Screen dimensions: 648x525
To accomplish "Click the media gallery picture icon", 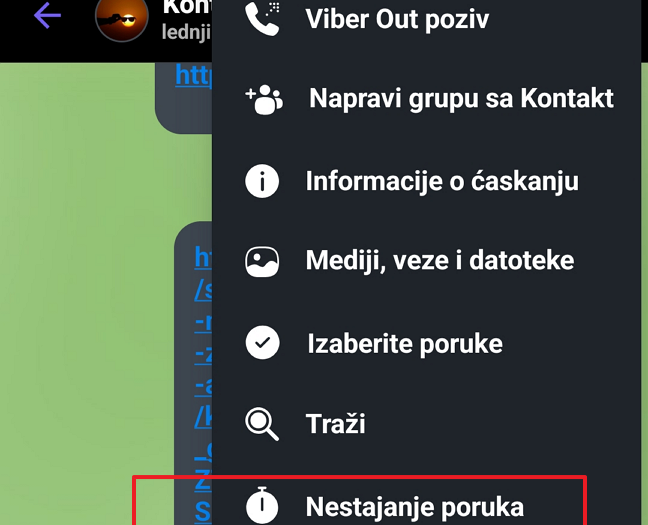I will pos(262,262).
